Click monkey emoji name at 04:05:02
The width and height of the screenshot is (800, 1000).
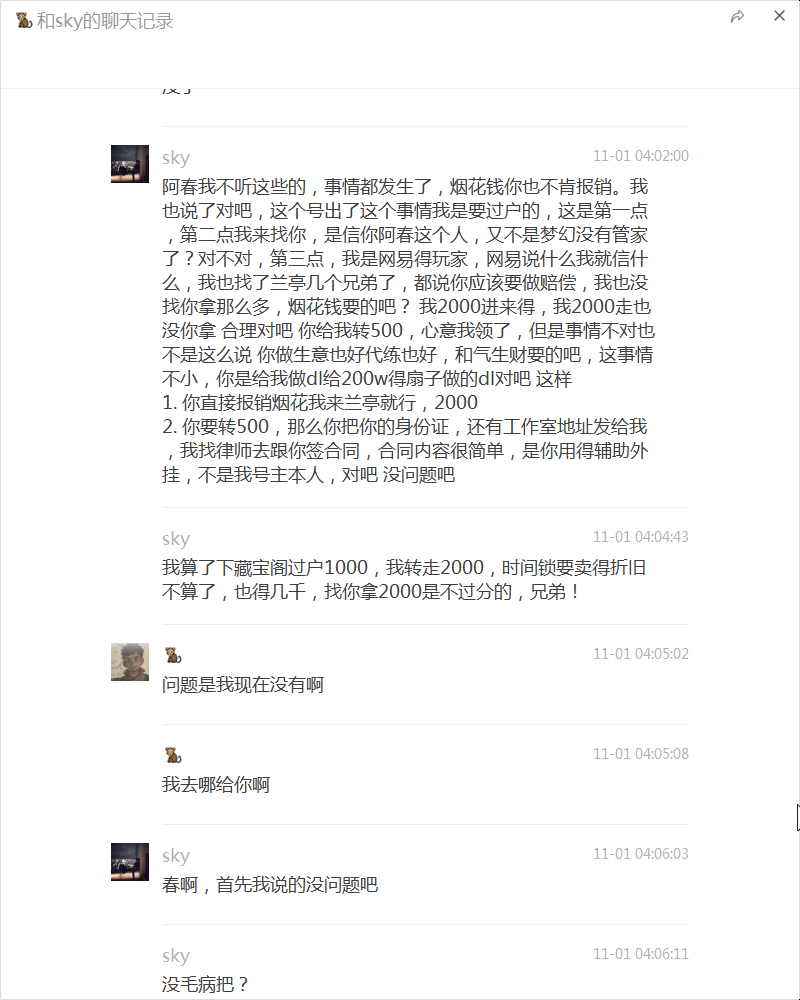coord(173,655)
